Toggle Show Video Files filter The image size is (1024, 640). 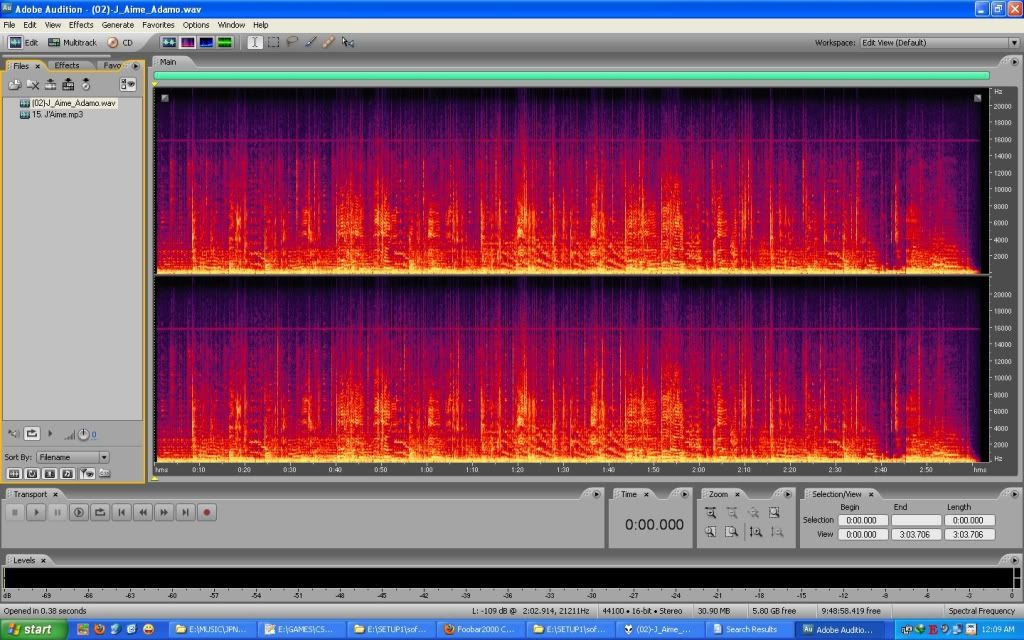(x=49, y=473)
